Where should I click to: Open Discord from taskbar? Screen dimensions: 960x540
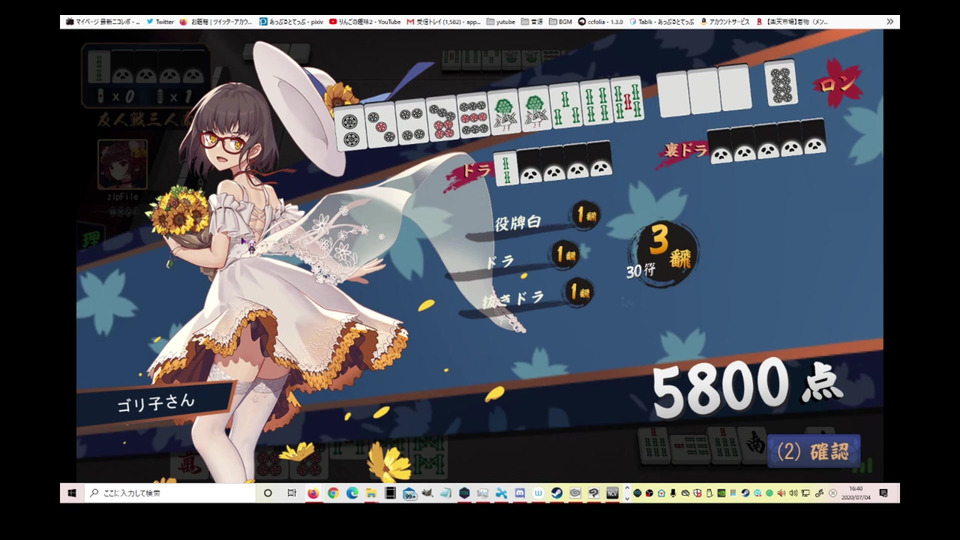pyautogui.click(x=520, y=493)
